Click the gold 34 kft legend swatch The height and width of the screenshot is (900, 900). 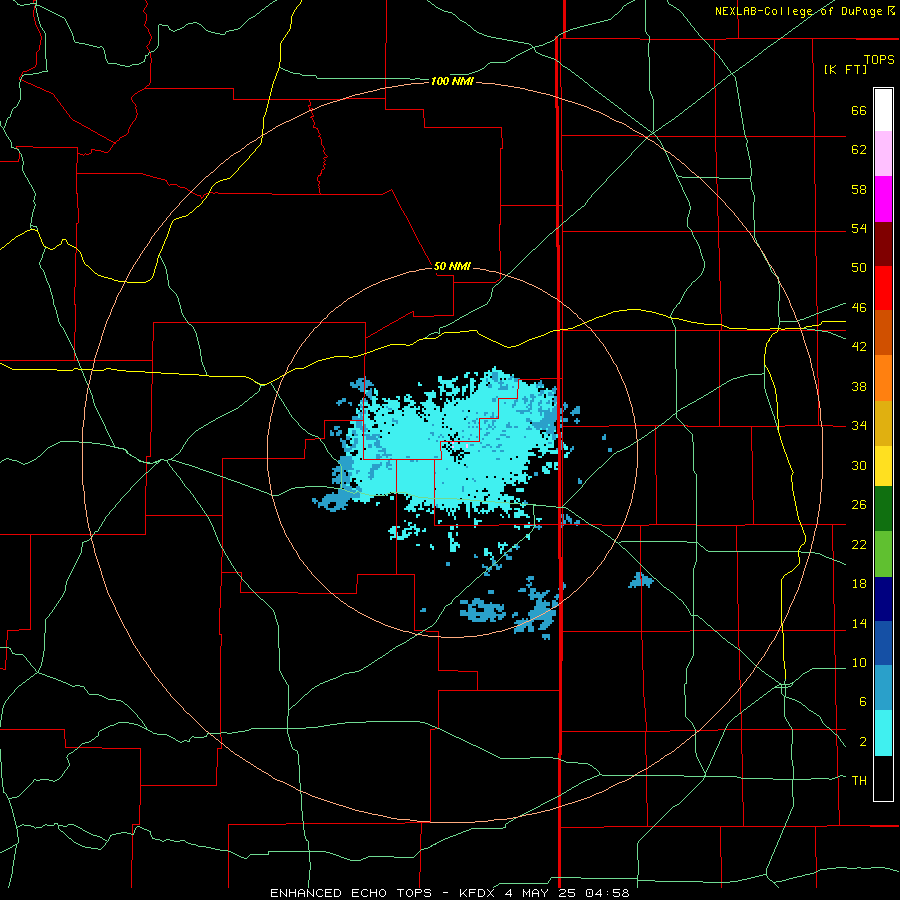click(x=883, y=423)
